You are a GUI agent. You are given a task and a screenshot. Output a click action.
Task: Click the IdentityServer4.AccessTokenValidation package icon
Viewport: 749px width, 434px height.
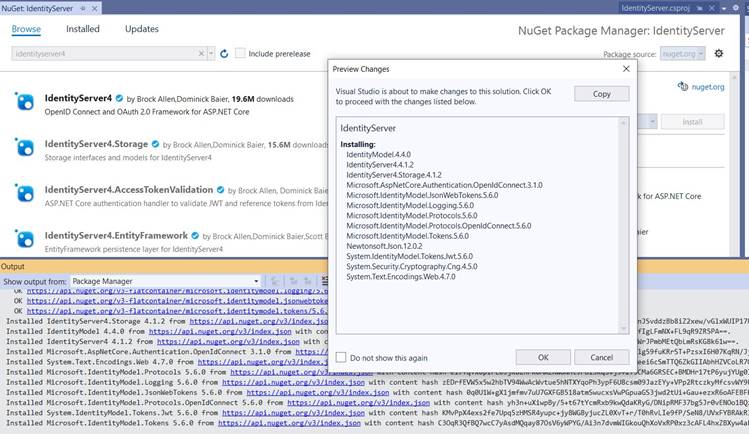24,193
